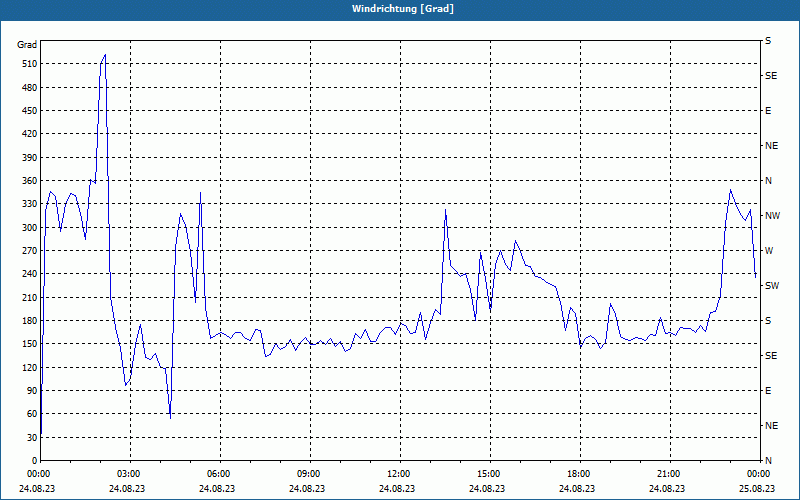Click the 12:00 time label
This screenshot has height=500, width=800.
pyautogui.click(x=398, y=474)
